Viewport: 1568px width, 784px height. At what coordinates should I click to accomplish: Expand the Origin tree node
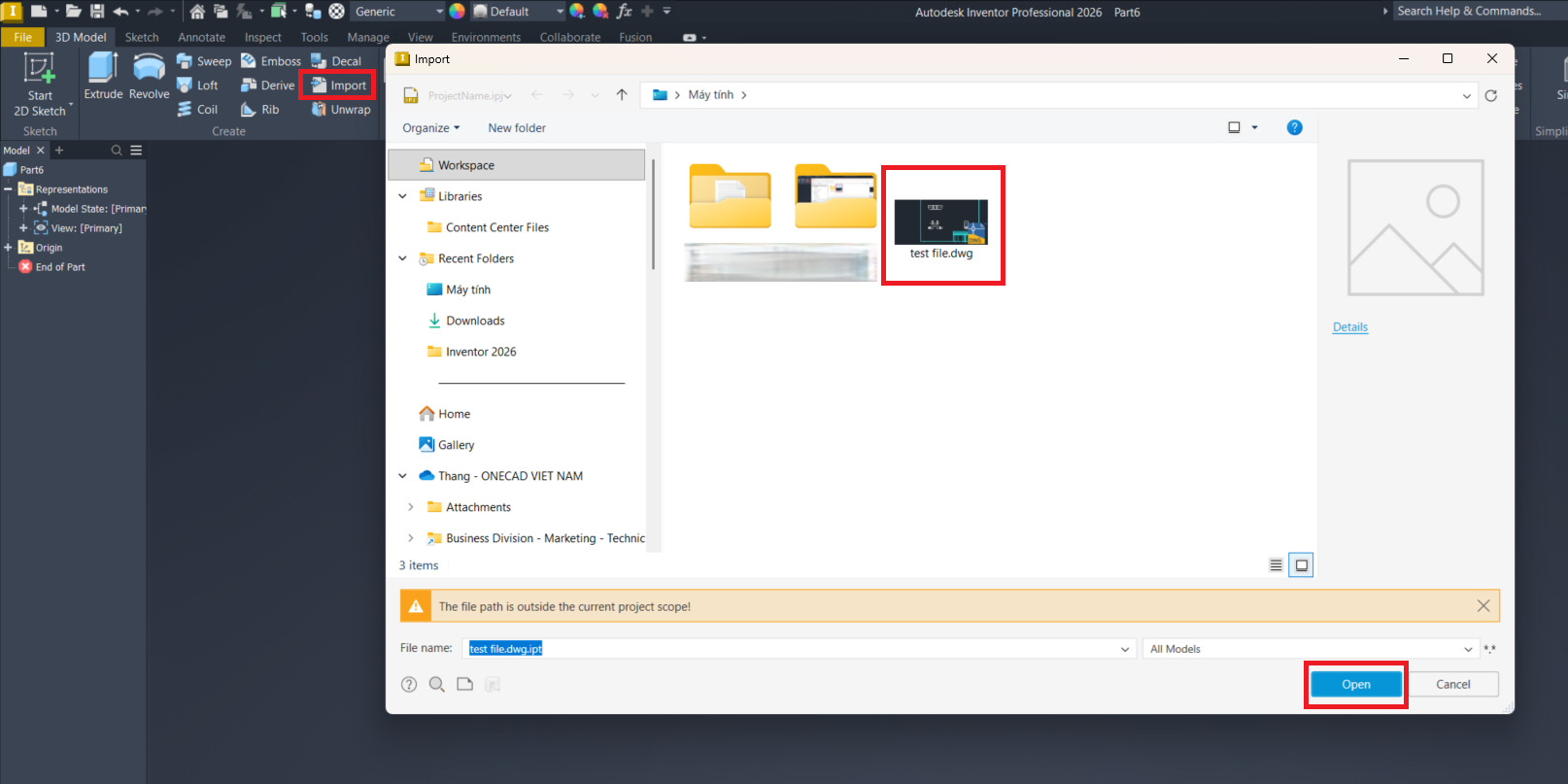pyautogui.click(x=8, y=248)
